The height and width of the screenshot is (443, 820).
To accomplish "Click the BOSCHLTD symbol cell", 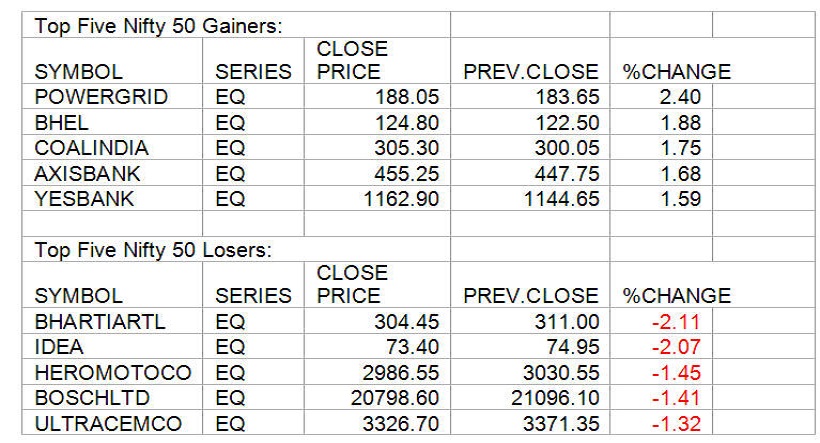I will [x=91, y=397].
